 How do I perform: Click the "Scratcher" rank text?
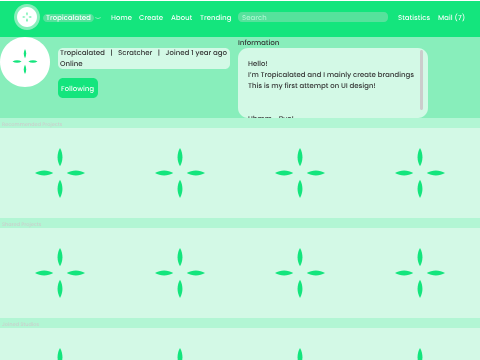point(135,53)
